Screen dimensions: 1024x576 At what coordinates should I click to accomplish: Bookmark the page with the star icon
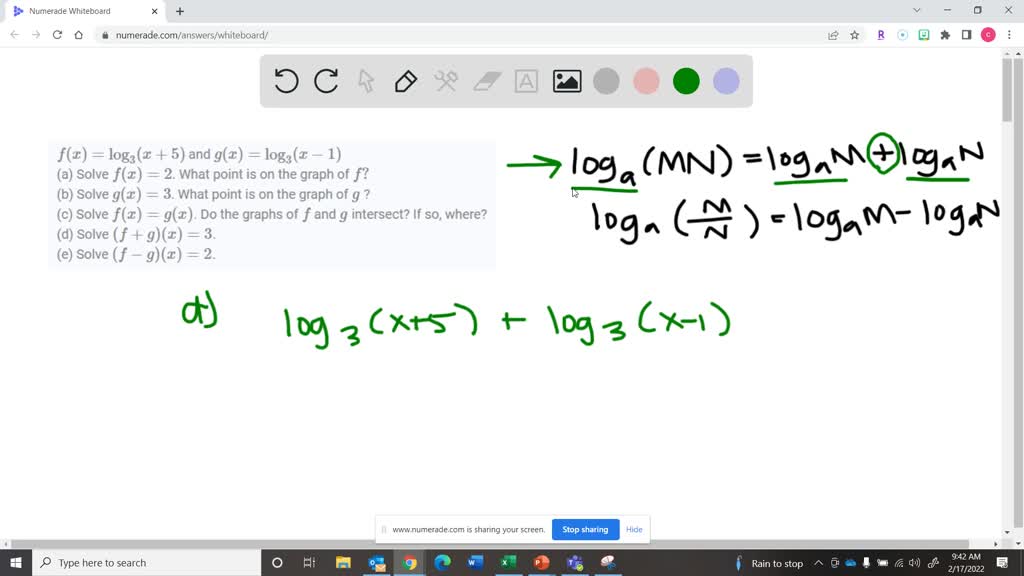pos(853,34)
